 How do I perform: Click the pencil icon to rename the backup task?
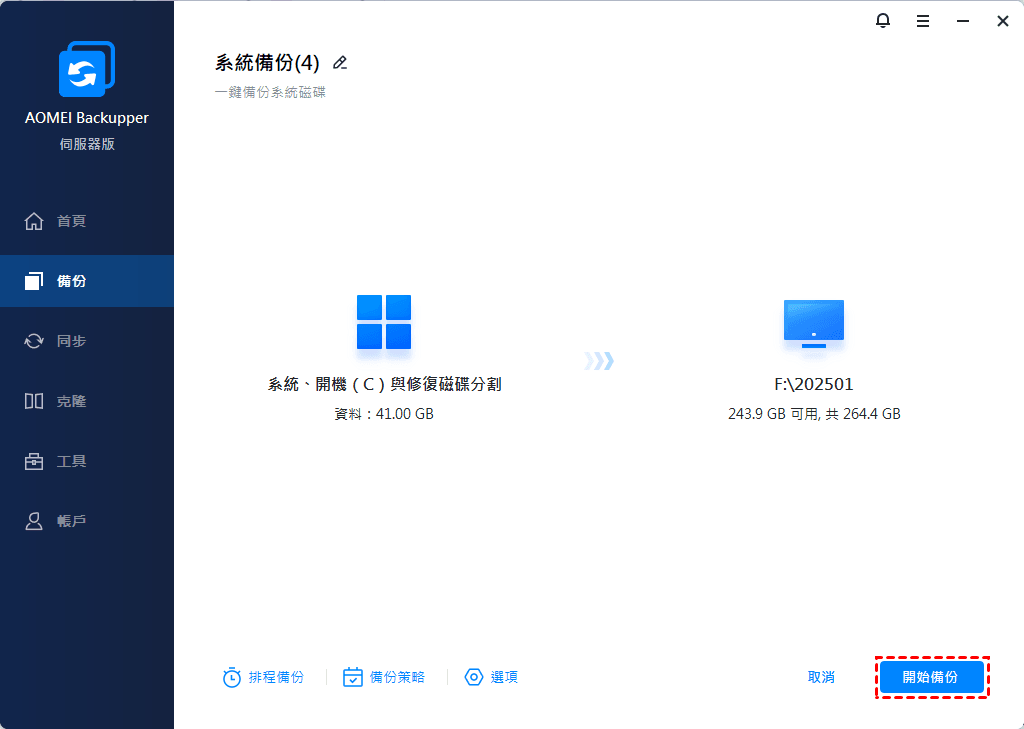click(x=340, y=63)
